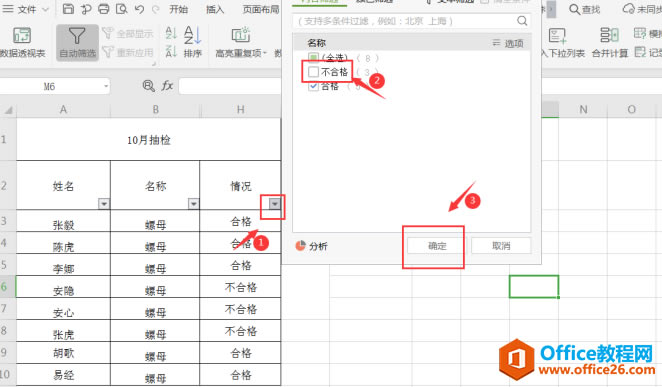Click the 名称 header in filter list
662x387 pixels.
coord(317,43)
